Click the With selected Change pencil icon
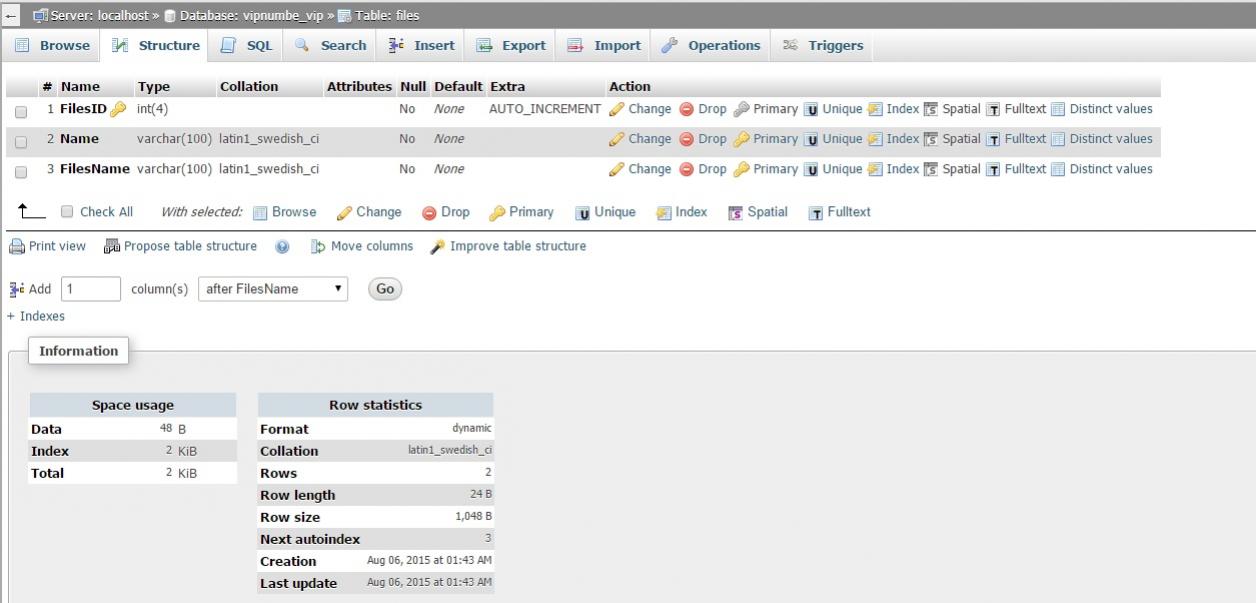The width and height of the screenshot is (1256, 603). click(x=344, y=212)
